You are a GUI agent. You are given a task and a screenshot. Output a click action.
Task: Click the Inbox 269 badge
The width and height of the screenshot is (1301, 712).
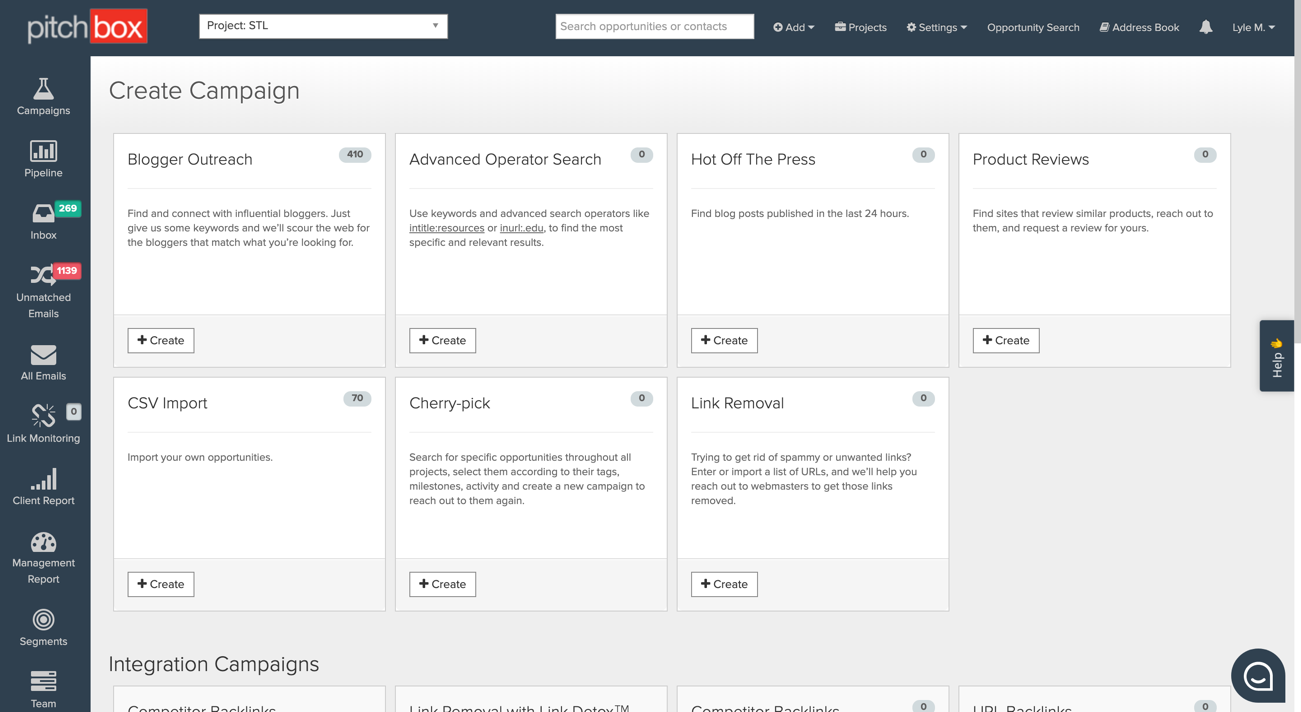[68, 209]
